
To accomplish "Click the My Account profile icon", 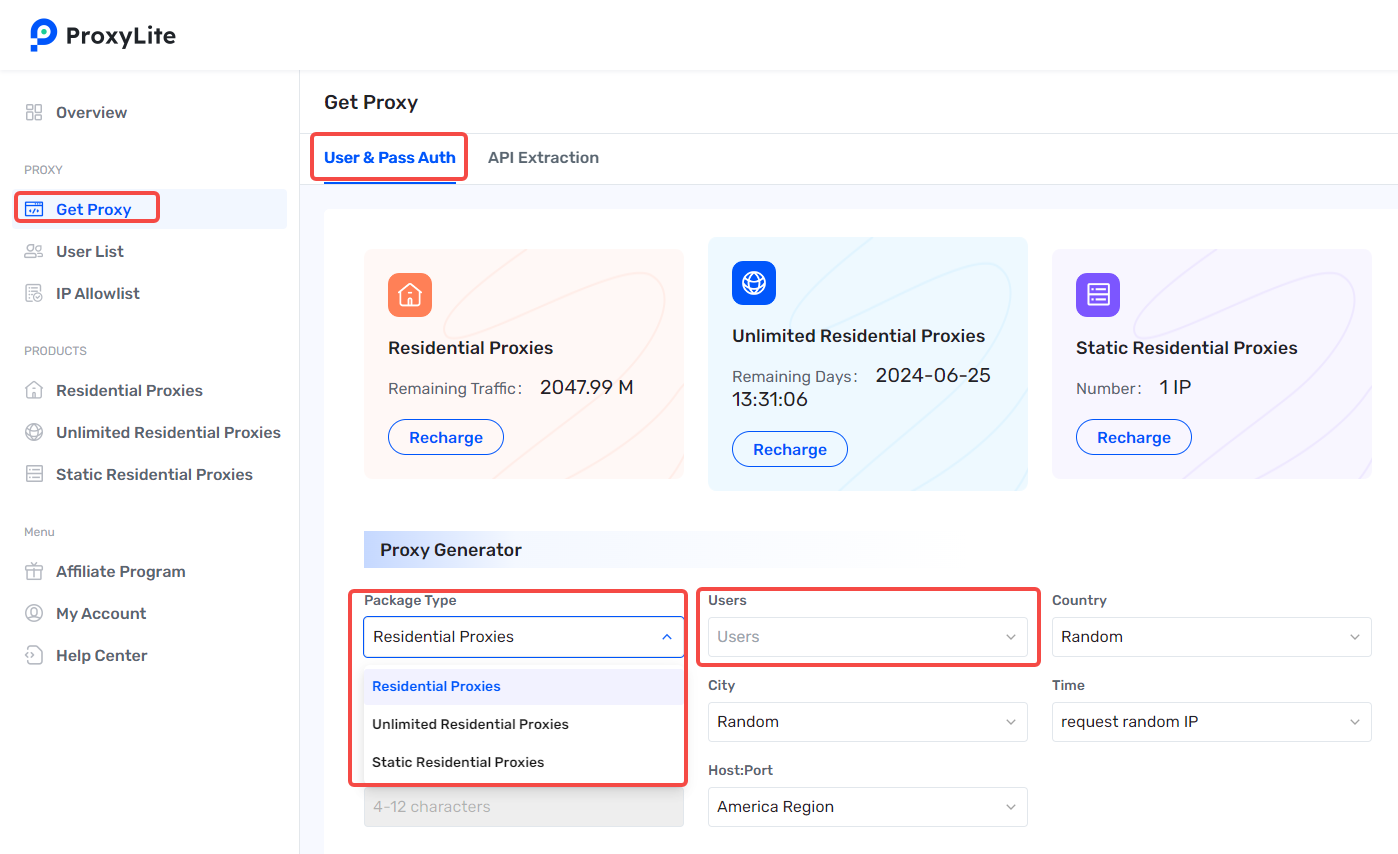I will pyautogui.click(x=34, y=613).
